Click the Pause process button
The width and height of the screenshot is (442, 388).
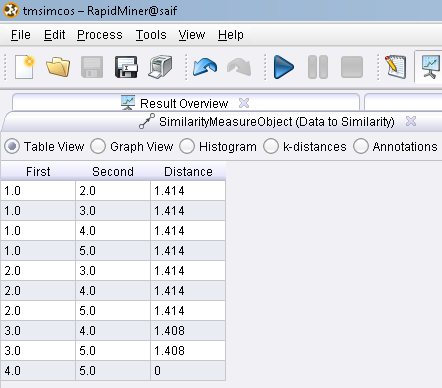pos(318,67)
